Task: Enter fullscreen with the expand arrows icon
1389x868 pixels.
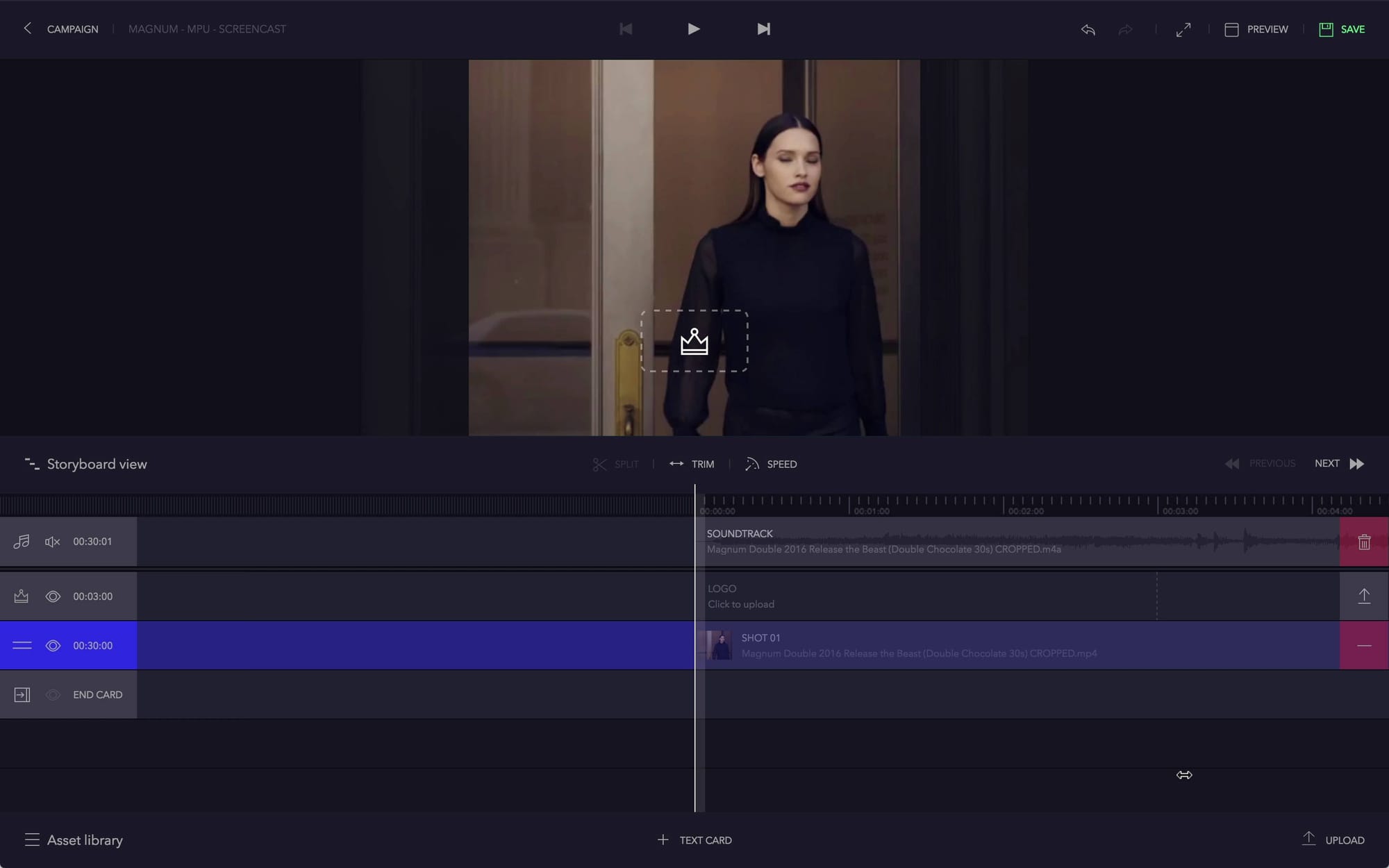Action: [x=1183, y=29]
